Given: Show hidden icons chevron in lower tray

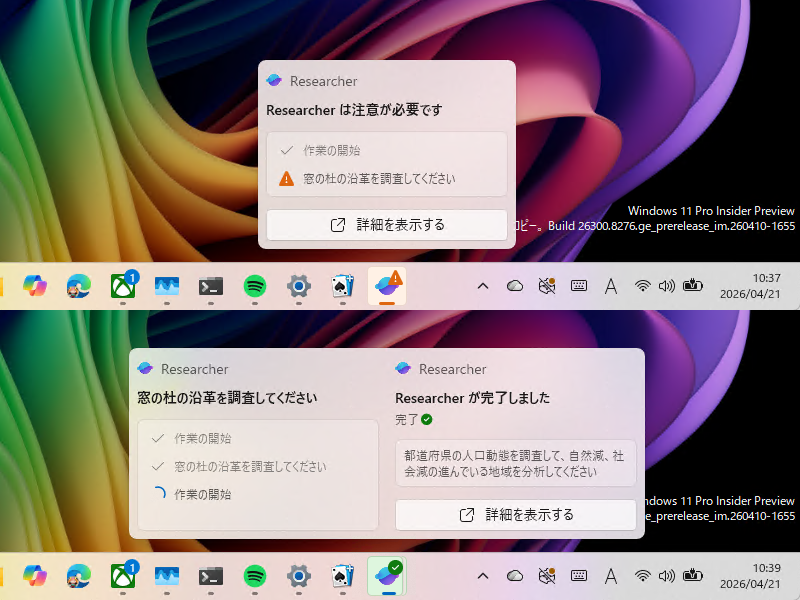Looking at the screenshot, I should click(x=483, y=577).
